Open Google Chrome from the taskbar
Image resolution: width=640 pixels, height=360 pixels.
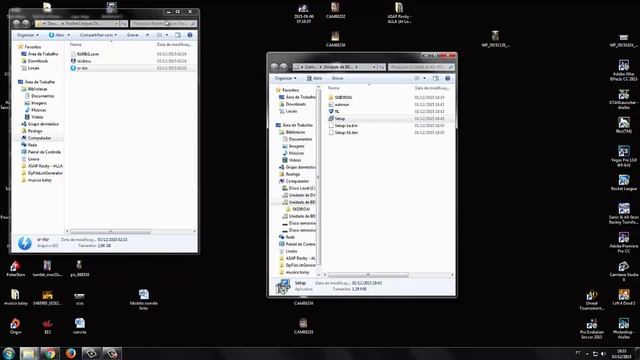[x=50, y=353]
